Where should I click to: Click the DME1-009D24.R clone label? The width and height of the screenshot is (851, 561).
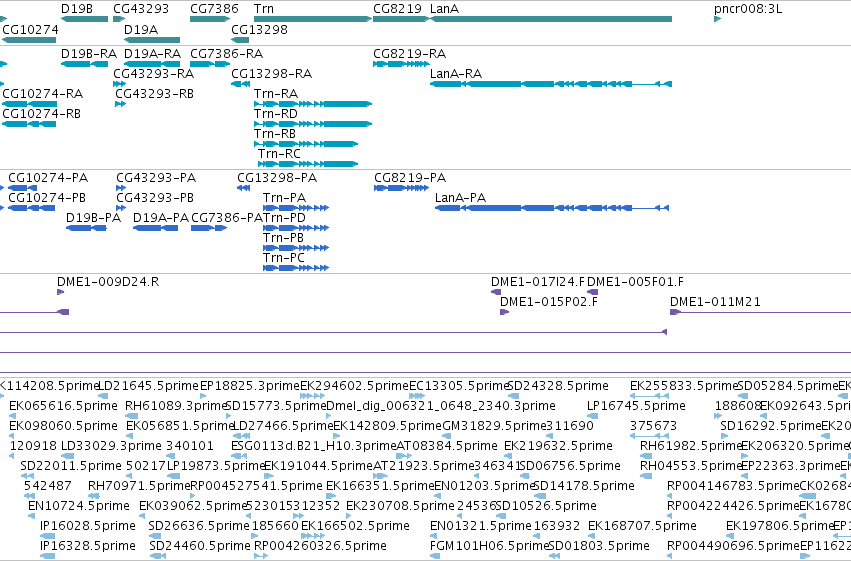click(108, 282)
